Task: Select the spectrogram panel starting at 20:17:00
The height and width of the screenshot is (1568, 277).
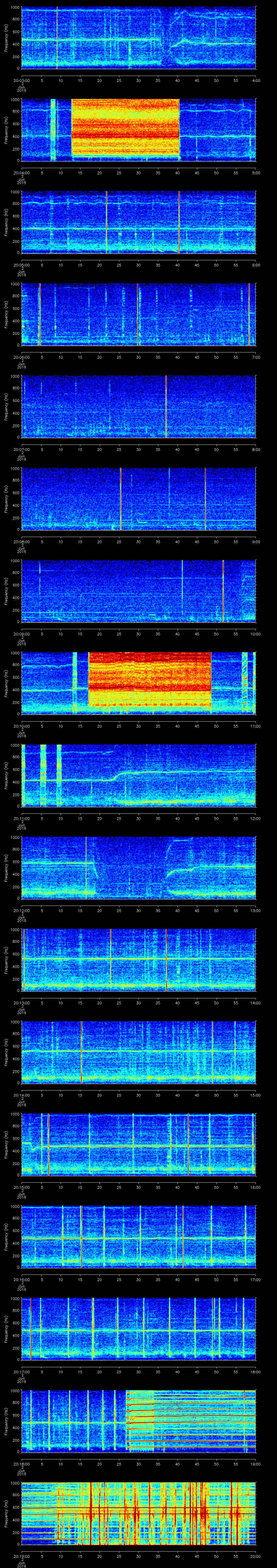Action: (139, 1329)
